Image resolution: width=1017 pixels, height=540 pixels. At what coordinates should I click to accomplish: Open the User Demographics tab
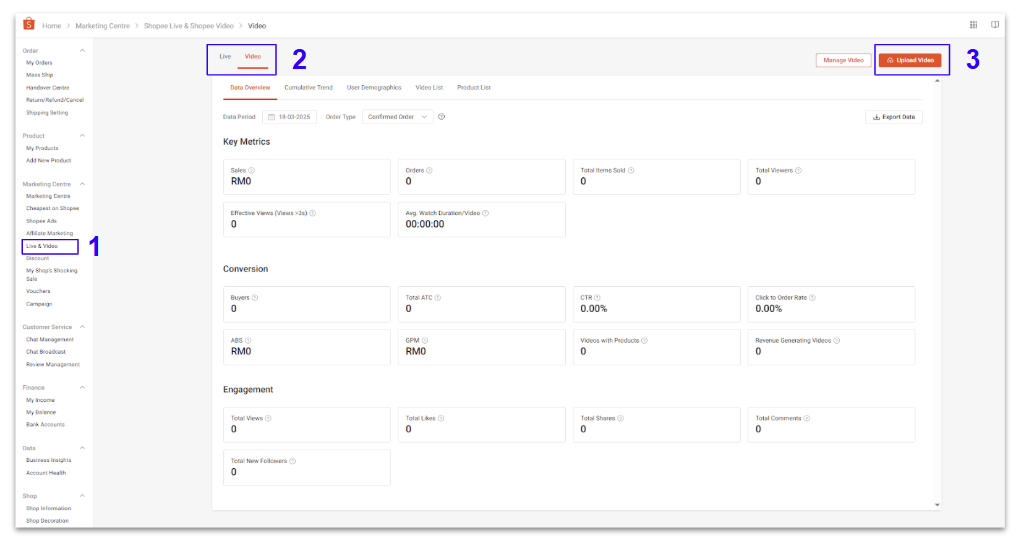tap(374, 88)
